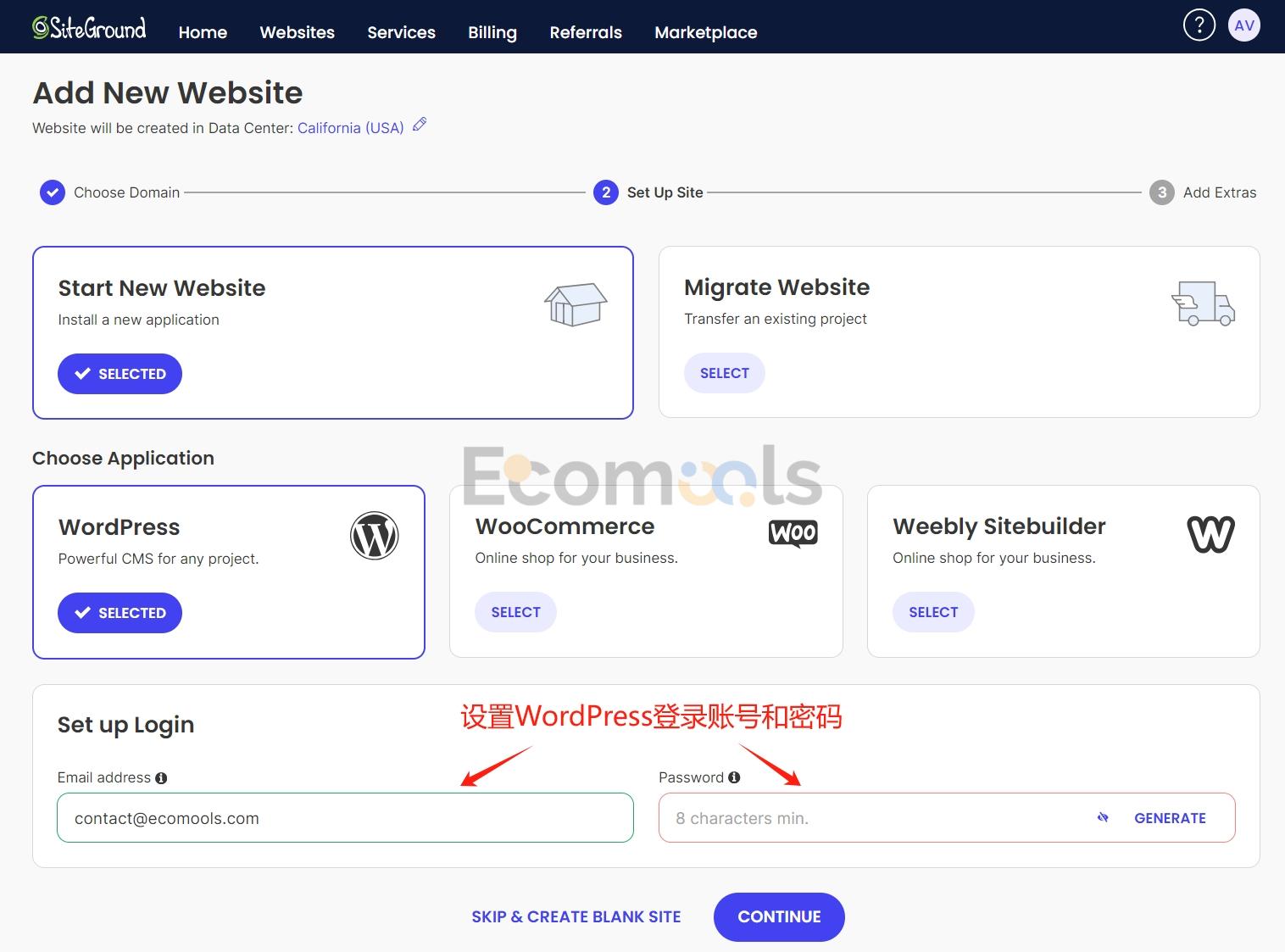The width and height of the screenshot is (1285, 952).
Task: Click the Password info icon
Action: pos(734,777)
